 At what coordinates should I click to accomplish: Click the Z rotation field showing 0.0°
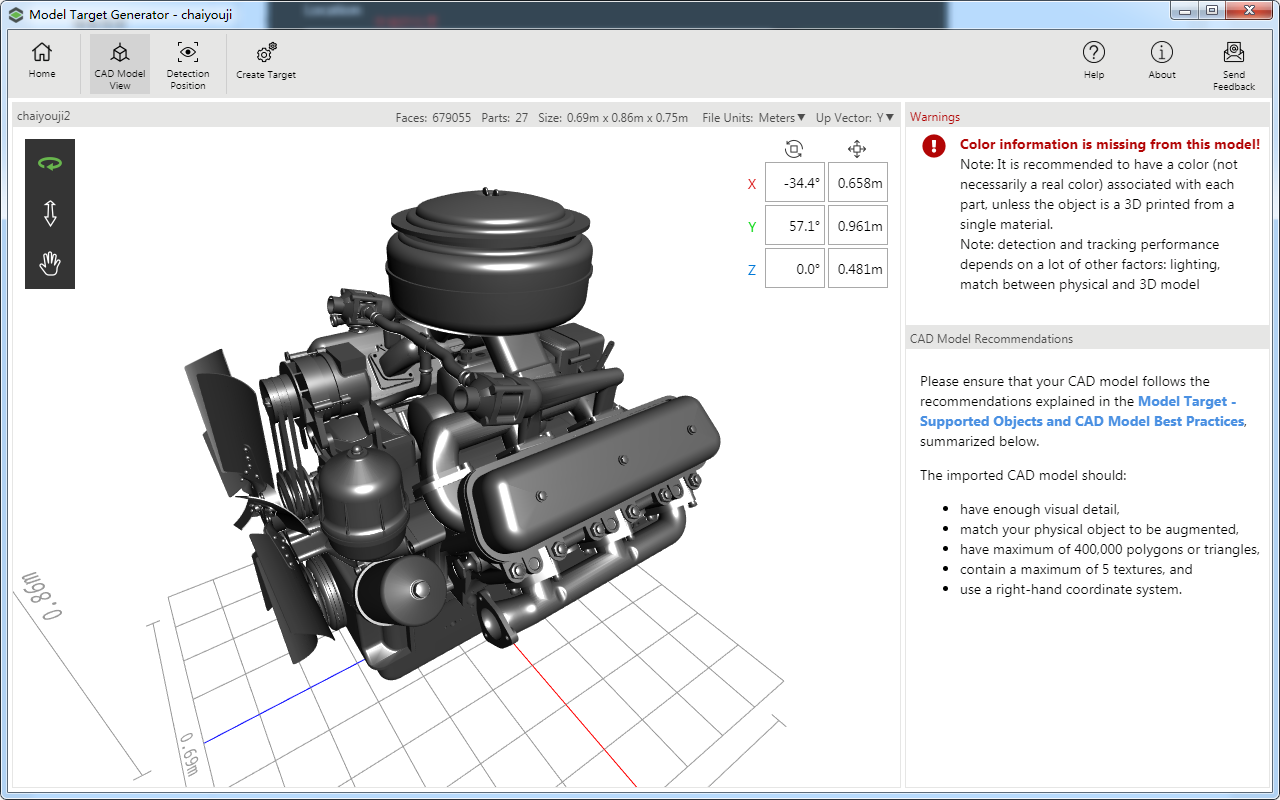(x=795, y=269)
